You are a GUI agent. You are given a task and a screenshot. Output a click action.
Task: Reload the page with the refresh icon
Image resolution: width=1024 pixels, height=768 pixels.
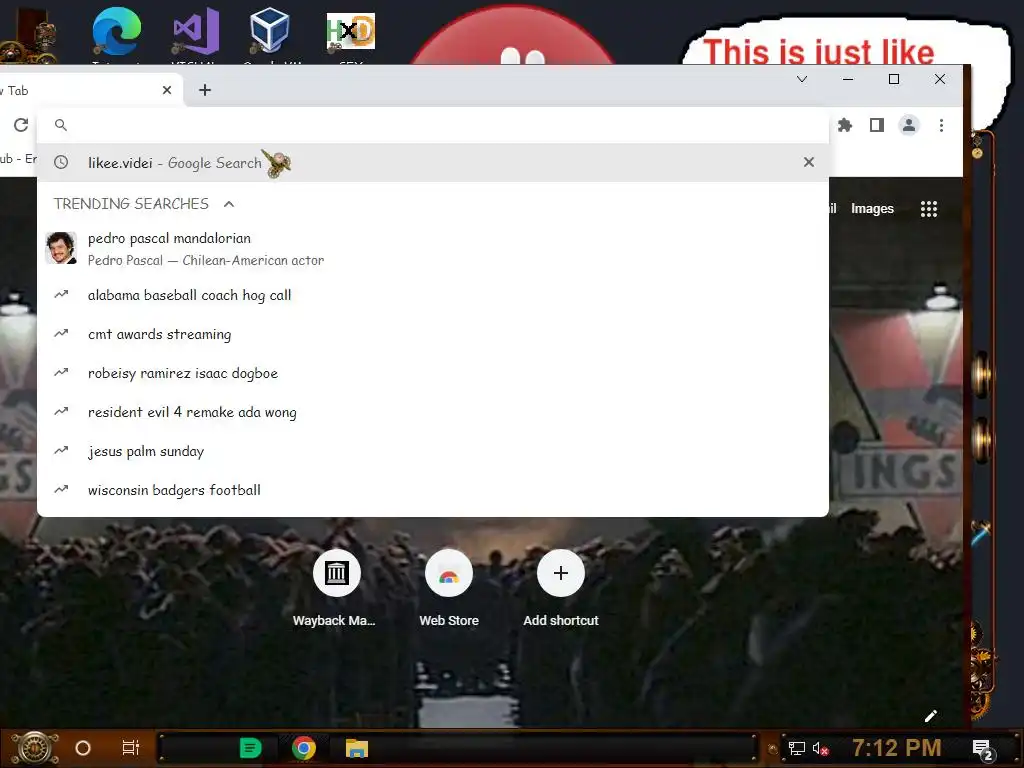(x=21, y=125)
